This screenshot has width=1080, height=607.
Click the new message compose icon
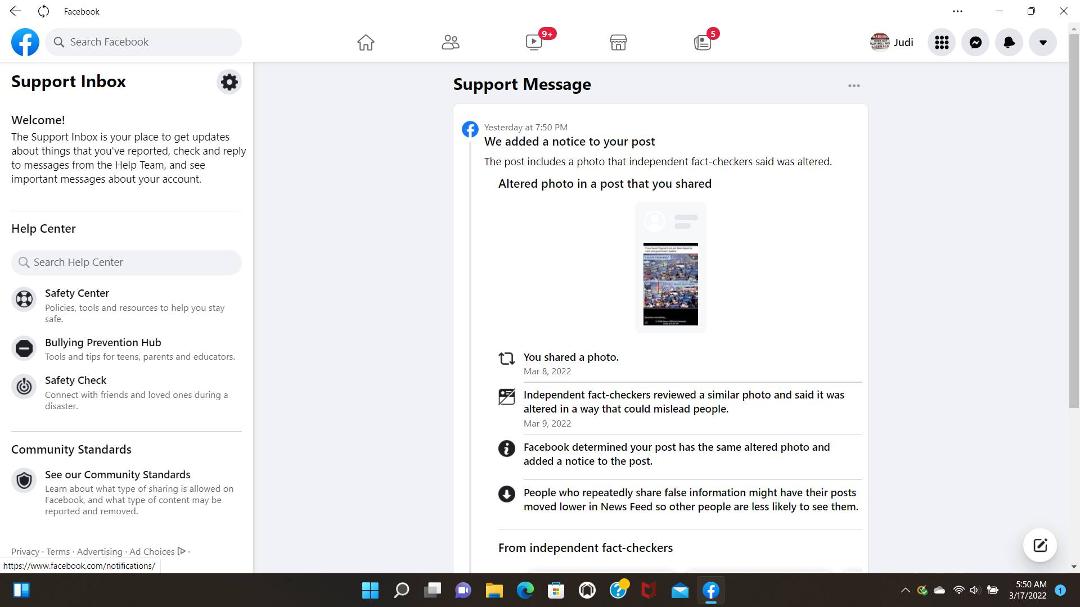point(1040,546)
